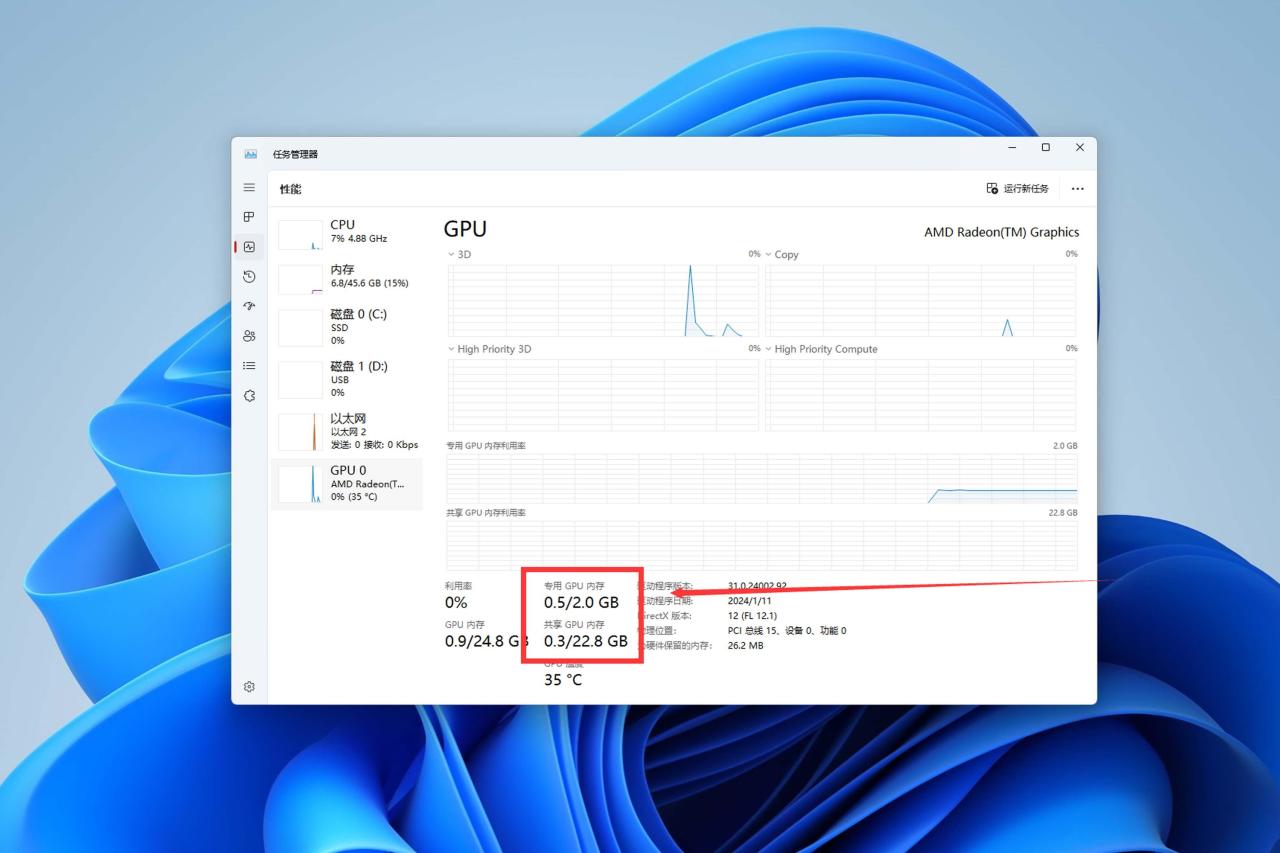Close the Task Manager window

(x=1080, y=148)
